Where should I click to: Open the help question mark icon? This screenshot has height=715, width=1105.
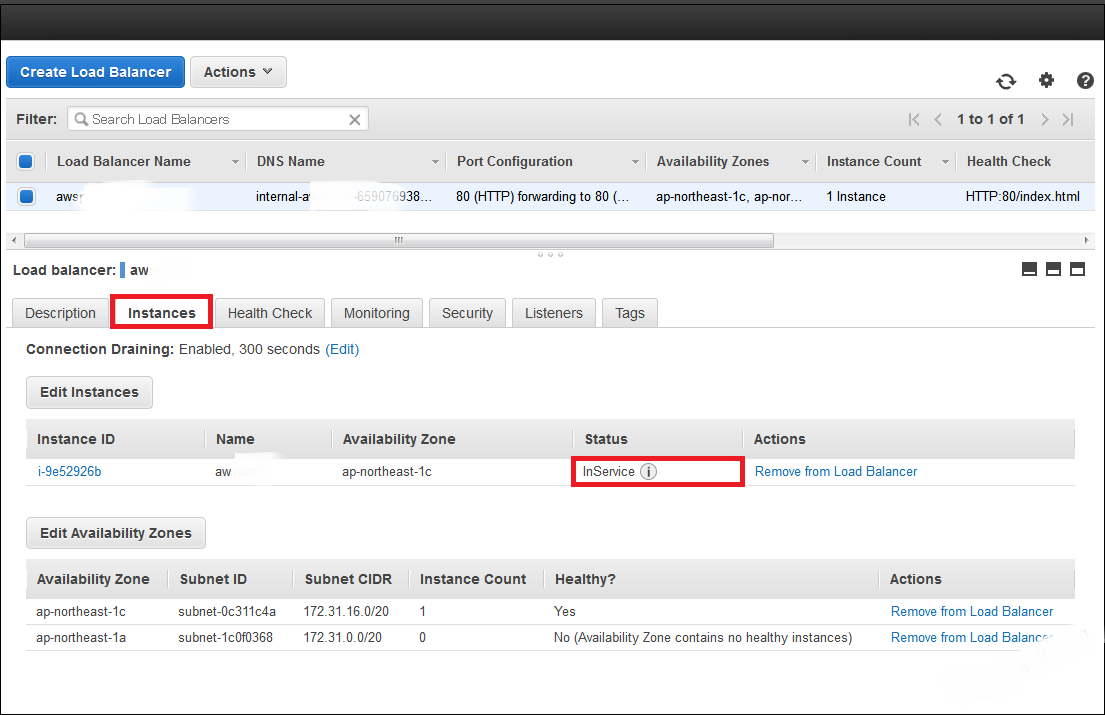click(1085, 81)
